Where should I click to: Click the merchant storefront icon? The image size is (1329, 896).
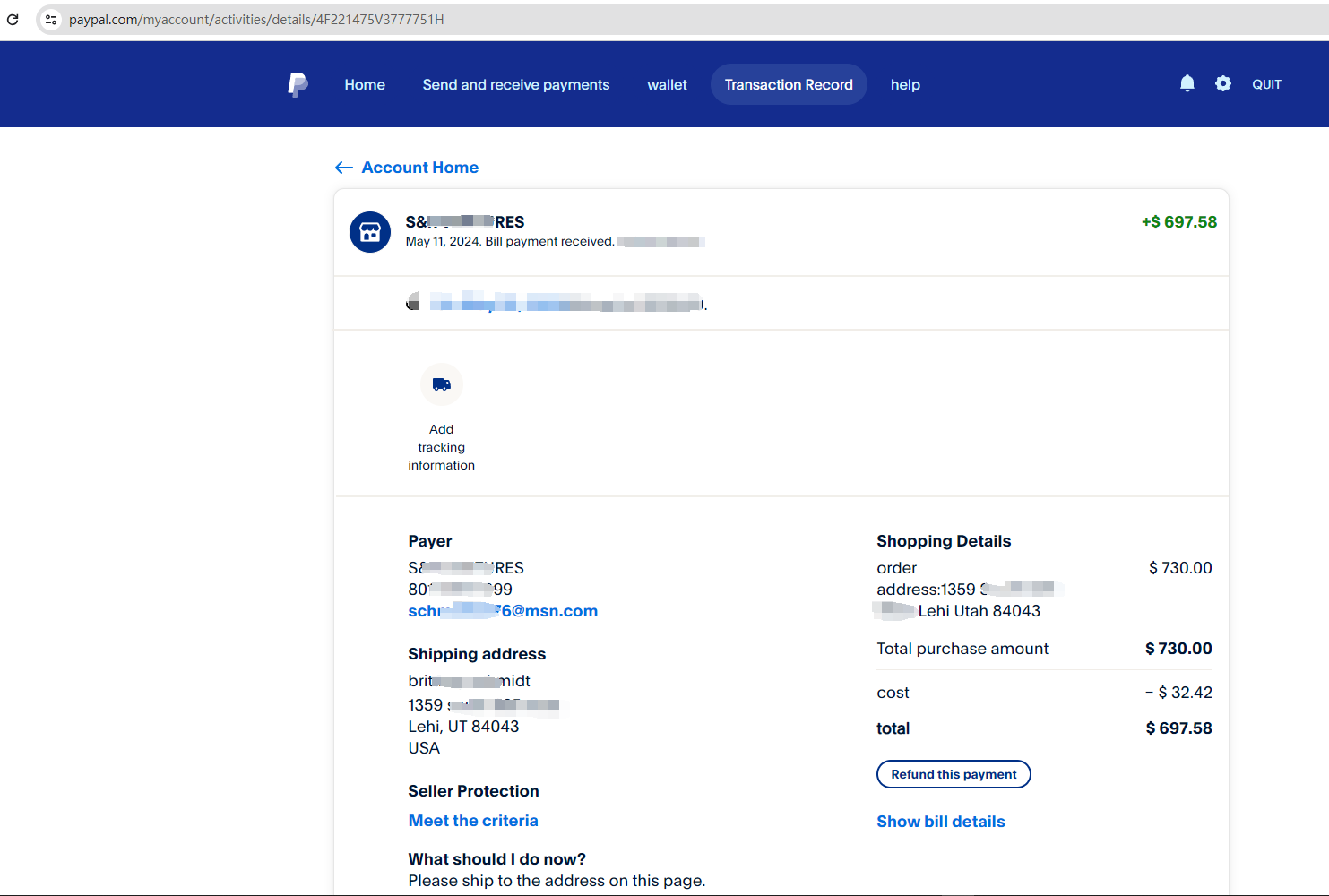(370, 232)
